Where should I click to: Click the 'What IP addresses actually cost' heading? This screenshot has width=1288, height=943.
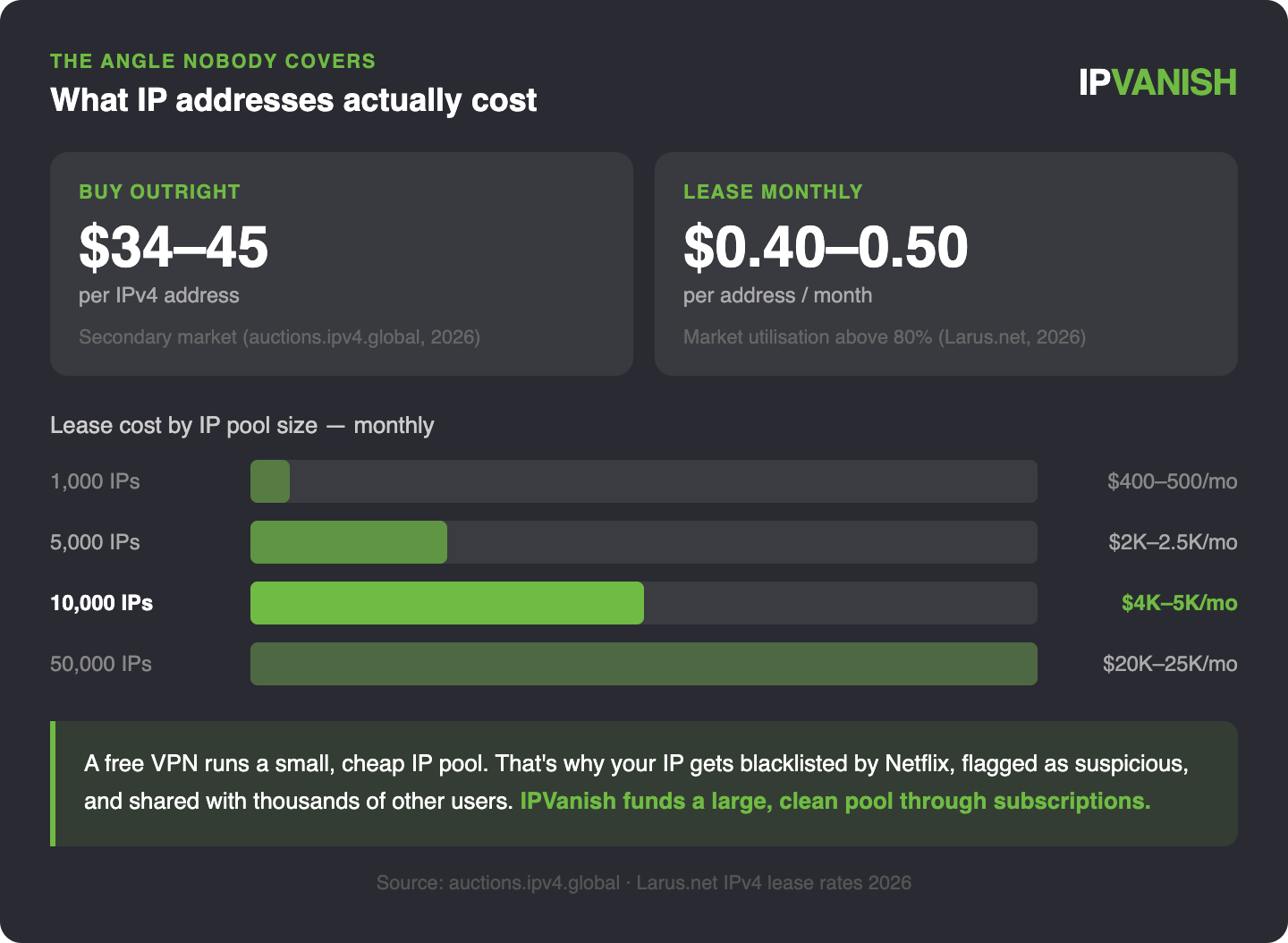click(293, 99)
